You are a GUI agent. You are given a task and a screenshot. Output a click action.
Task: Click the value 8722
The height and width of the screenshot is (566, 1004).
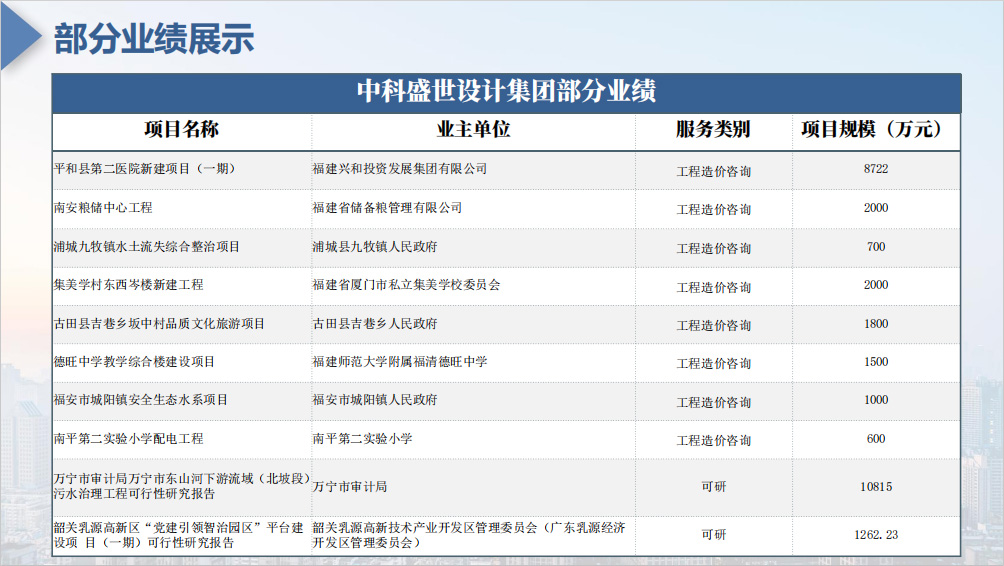[x=876, y=169]
